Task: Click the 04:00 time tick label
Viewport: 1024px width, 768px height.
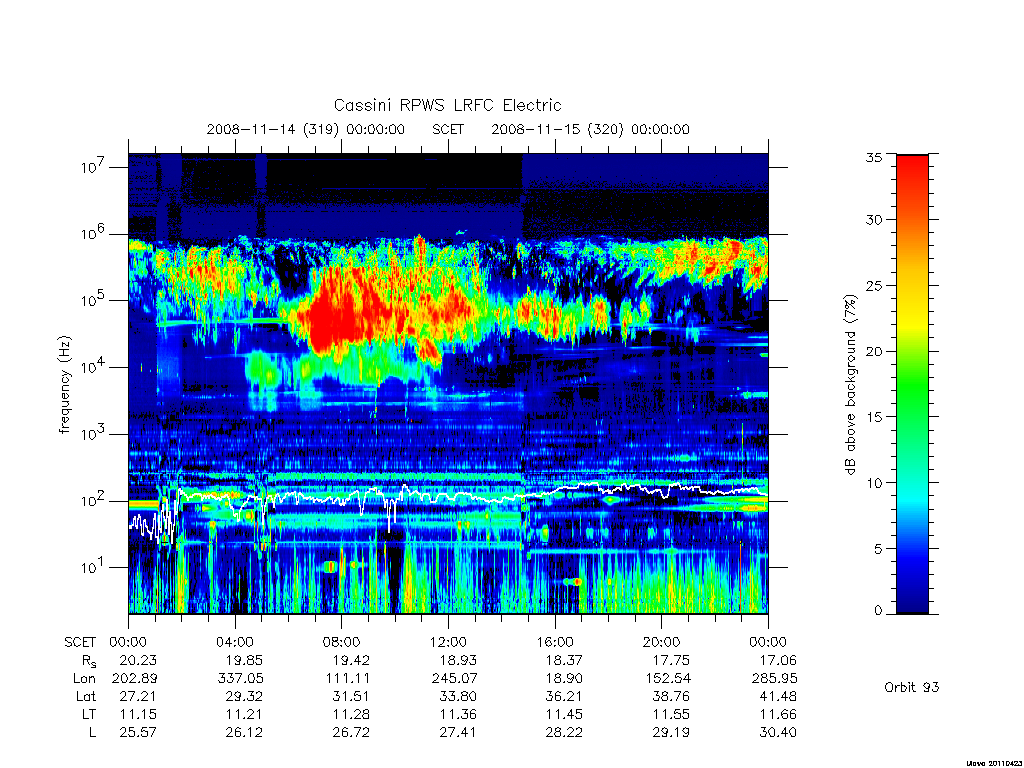Action: [x=234, y=643]
